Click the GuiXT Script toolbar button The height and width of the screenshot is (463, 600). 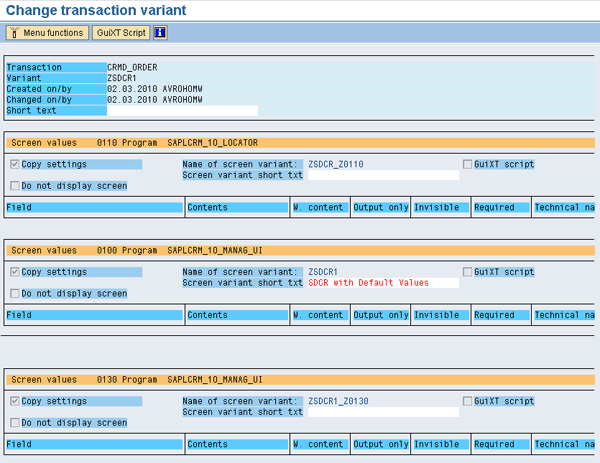120,32
